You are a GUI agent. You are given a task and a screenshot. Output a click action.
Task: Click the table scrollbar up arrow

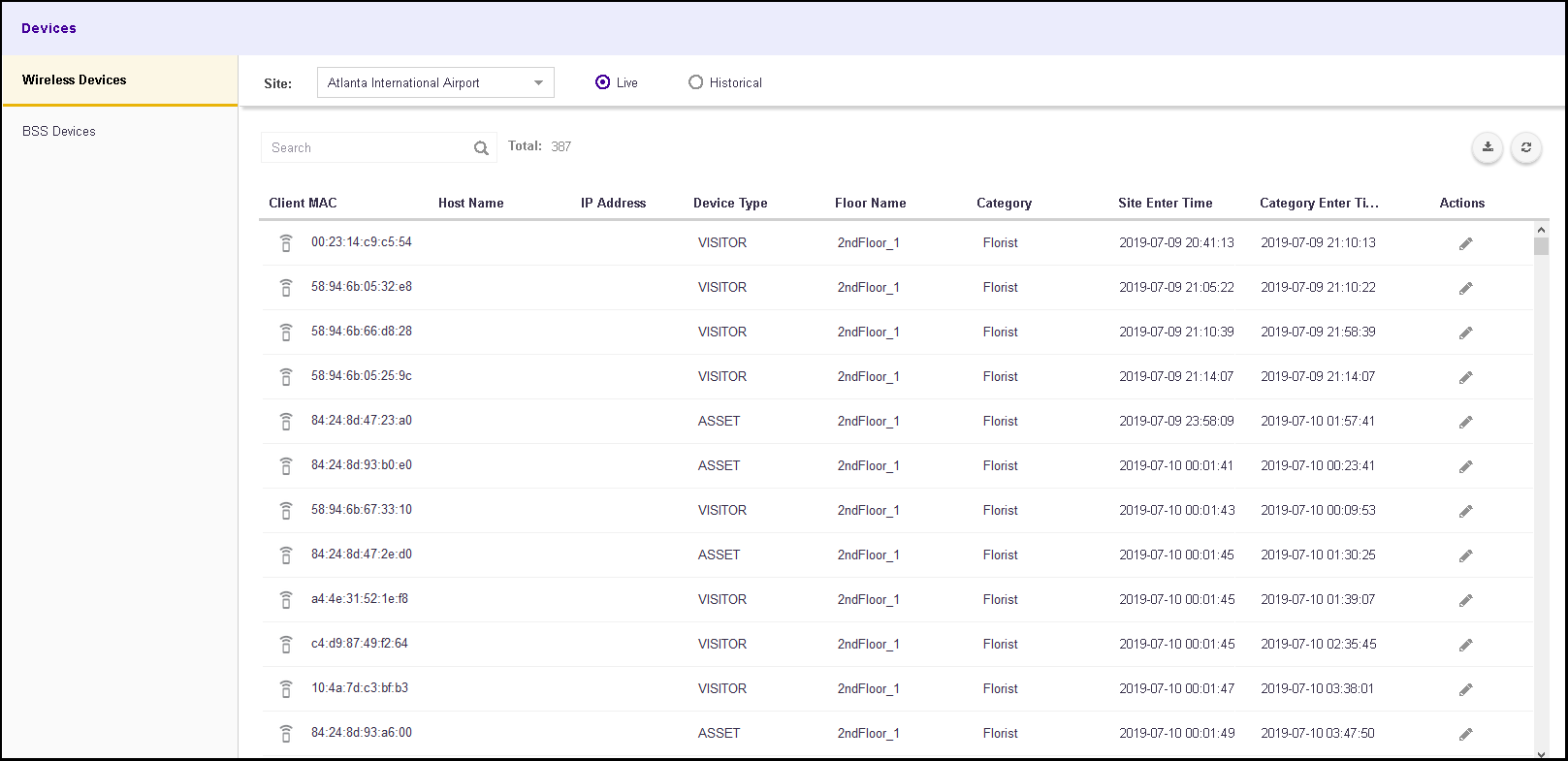tap(1541, 230)
